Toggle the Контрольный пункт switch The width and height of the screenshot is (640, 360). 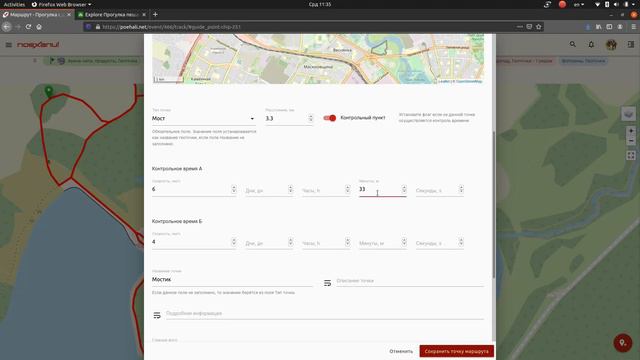pyautogui.click(x=329, y=118)
